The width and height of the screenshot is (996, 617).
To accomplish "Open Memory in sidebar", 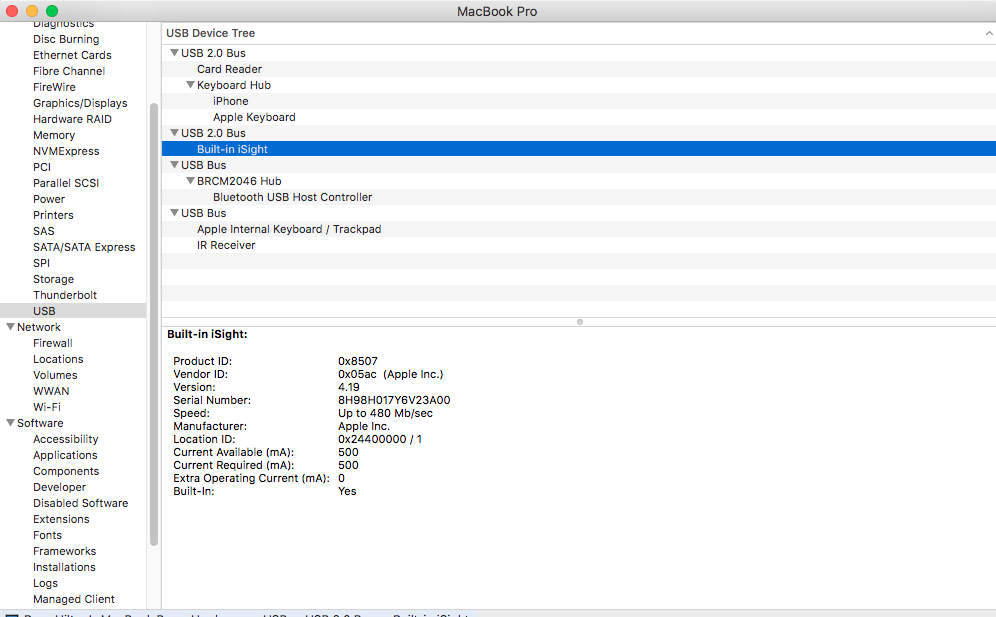I will (54, 135).
